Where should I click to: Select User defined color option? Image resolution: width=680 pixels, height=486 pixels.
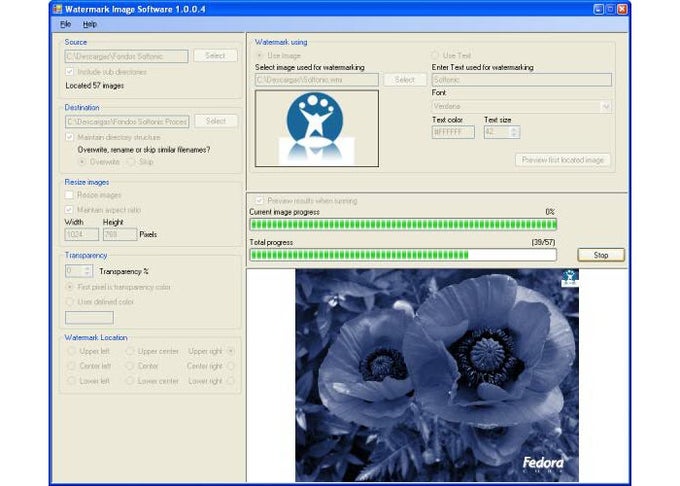tap(69, 302)
